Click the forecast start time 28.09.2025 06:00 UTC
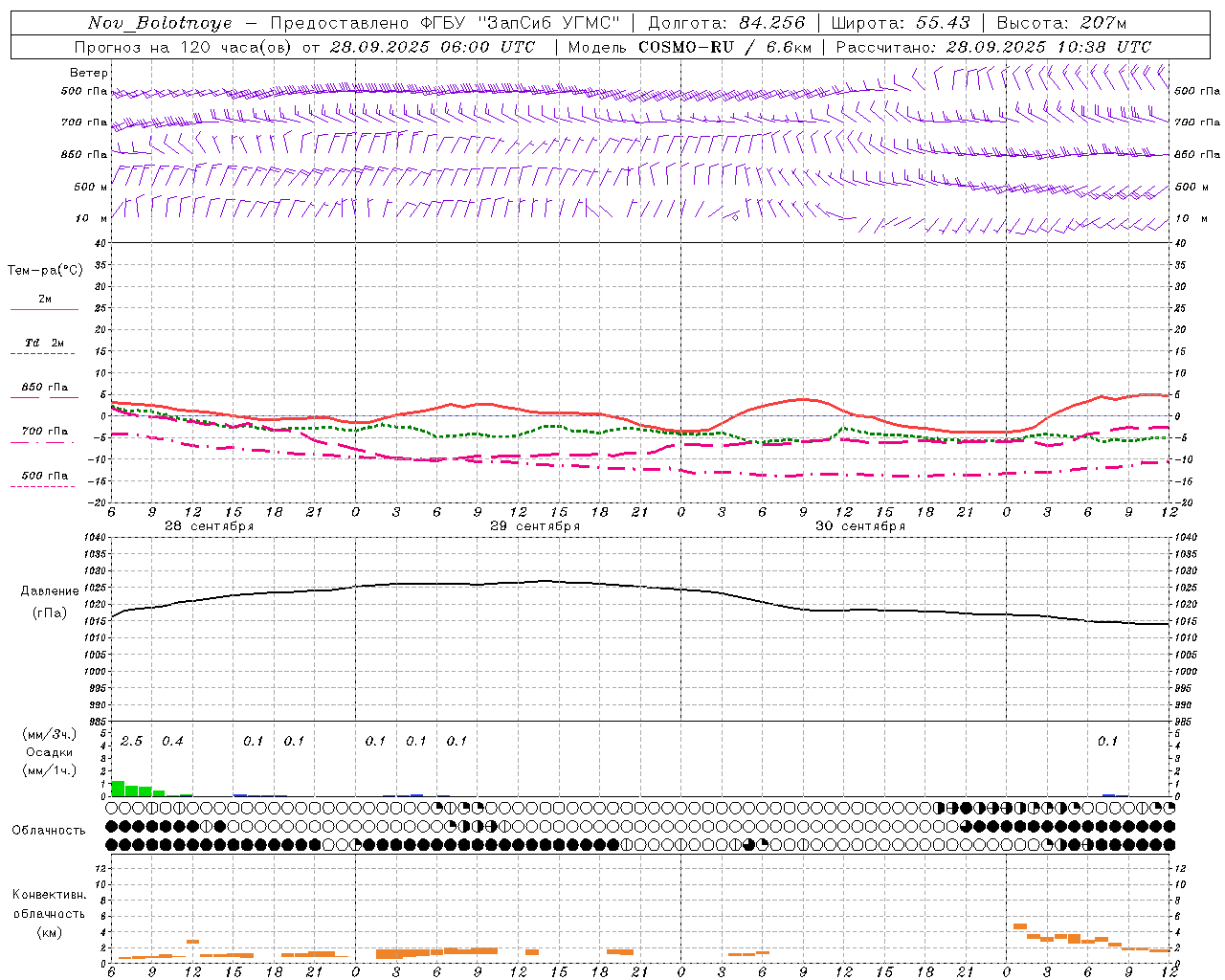The image size is (1225, 980). point(433,47)
